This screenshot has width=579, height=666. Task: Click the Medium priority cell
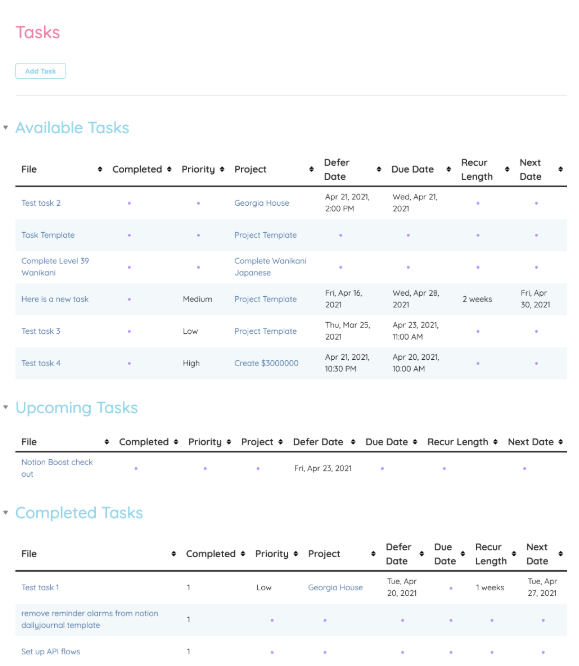tap(198, 299)
